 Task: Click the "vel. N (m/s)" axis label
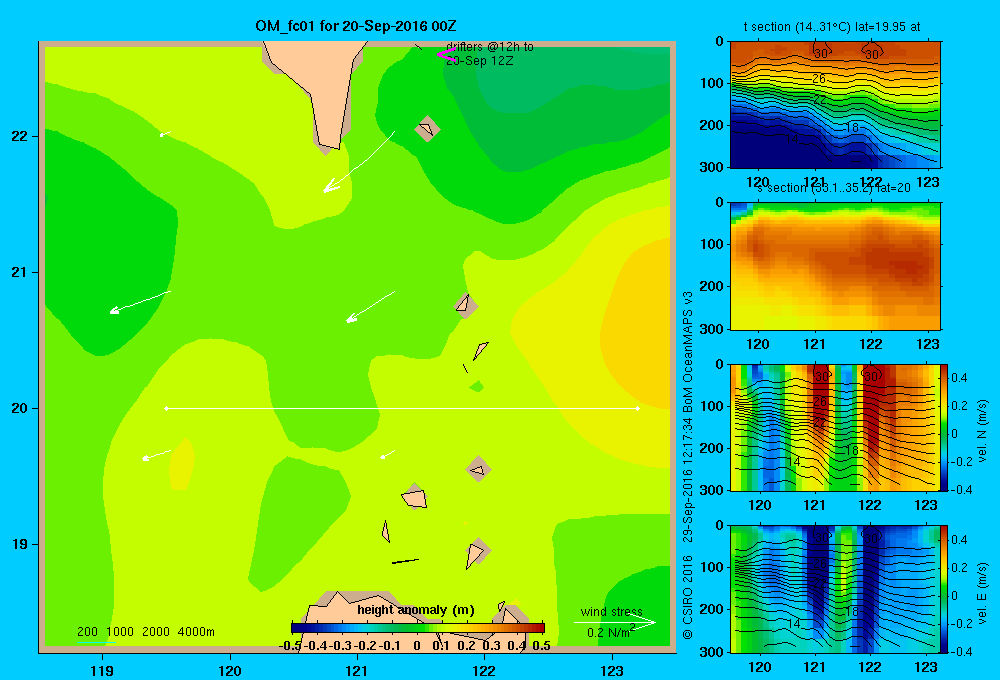click(x=982, y=431)
